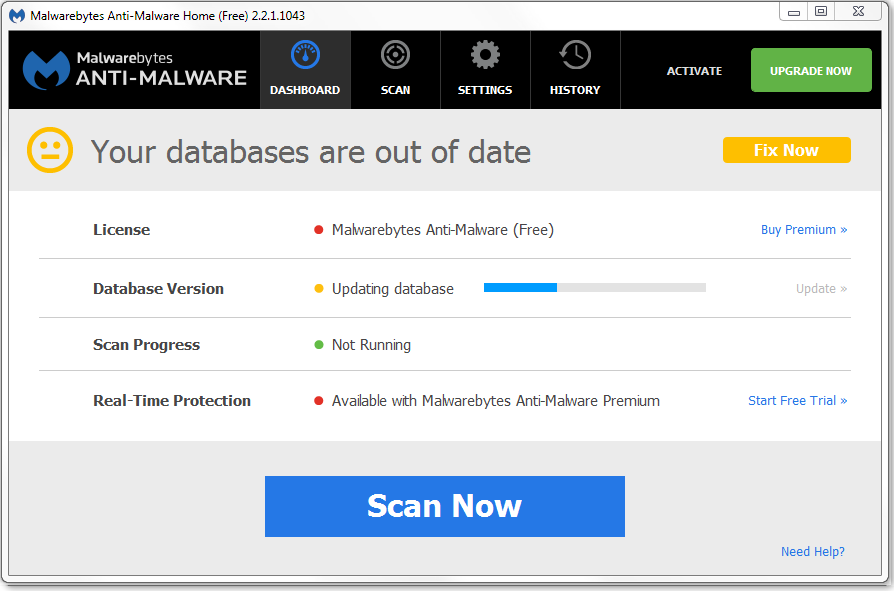The height and width of the screenshot is (591, 894).
Task: Click the yellow neutral face status icon
Action: [x=50, y=150]
